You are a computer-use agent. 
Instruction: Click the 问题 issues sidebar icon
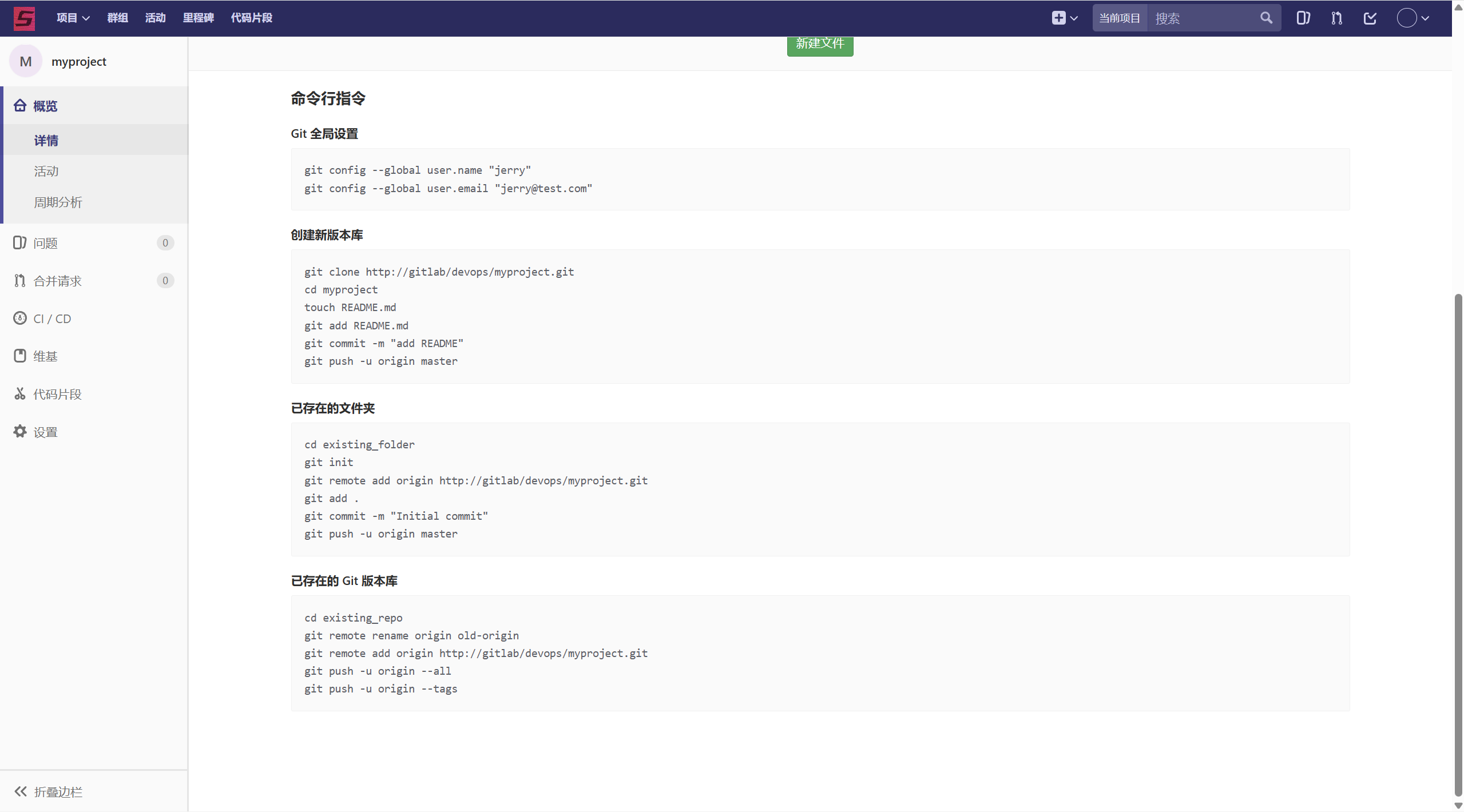click(x=20, y=243)
